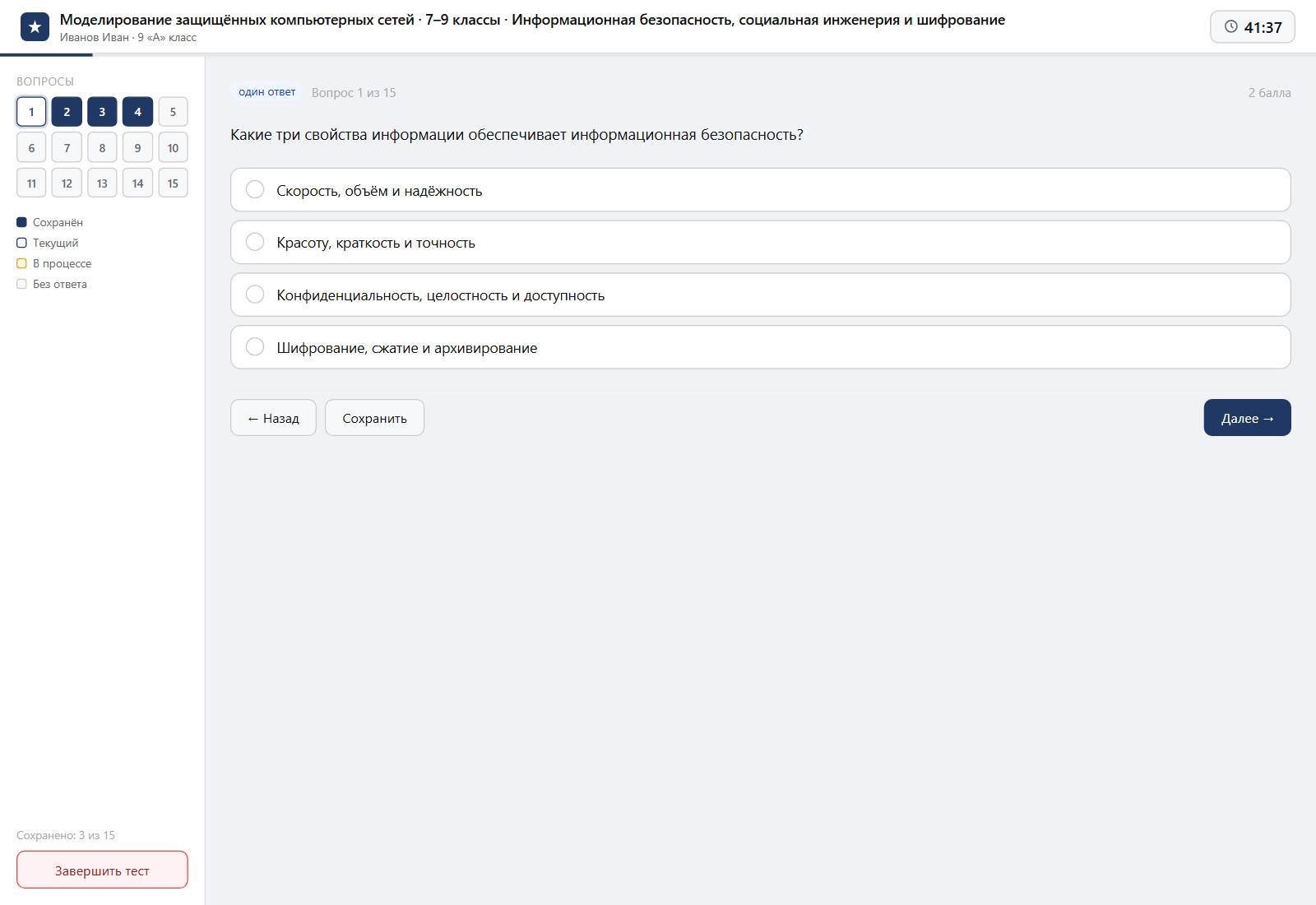Jump to question 12
Screen dimensions: 1316x905
click(67, 183)
